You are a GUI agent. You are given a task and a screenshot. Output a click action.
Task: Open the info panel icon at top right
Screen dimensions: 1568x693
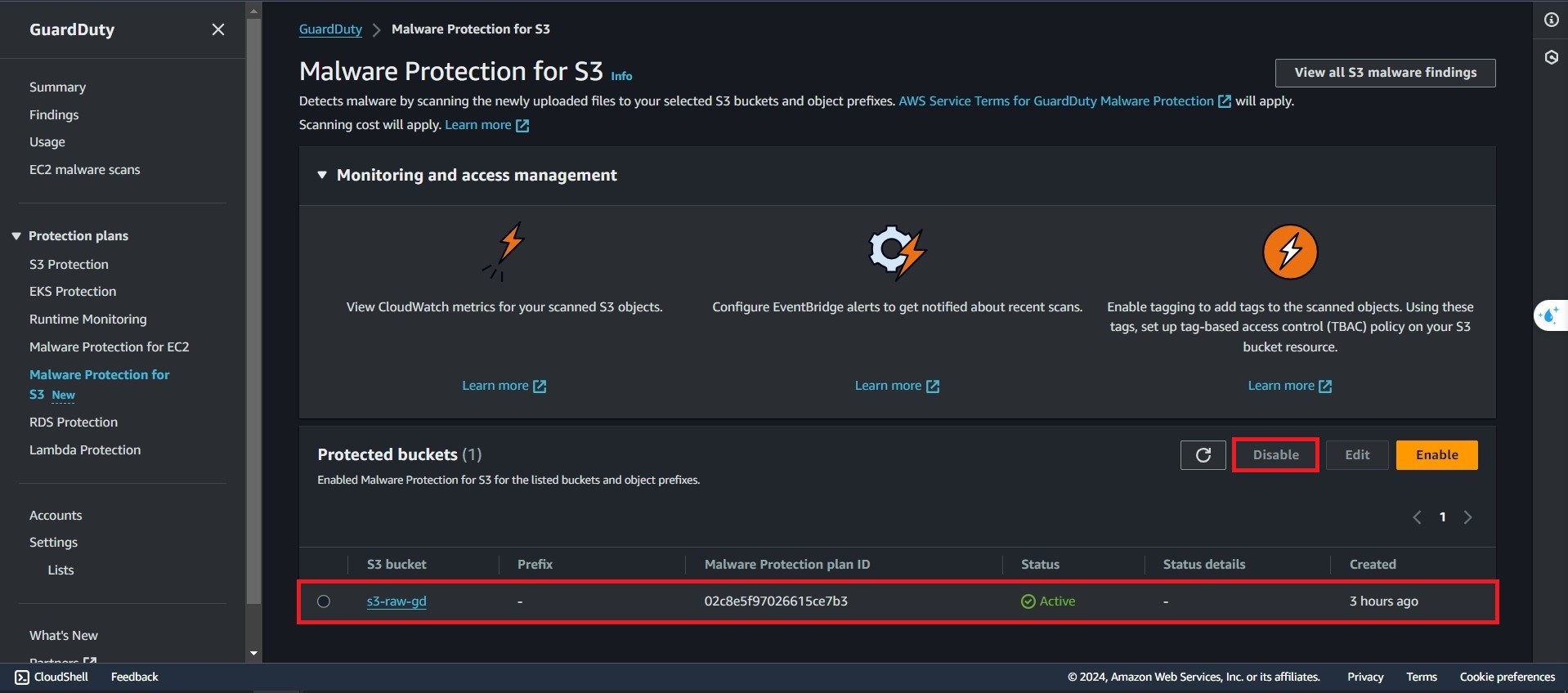pos(1551,20)
